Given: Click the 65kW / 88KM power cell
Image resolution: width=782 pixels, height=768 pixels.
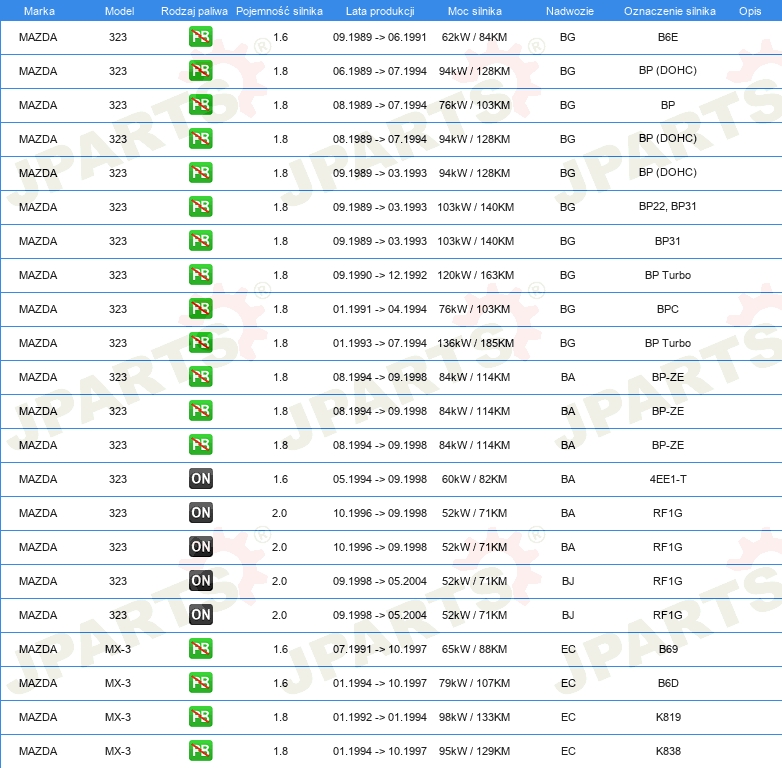Looking at the screenshot, I should click(x=474, y=649).
